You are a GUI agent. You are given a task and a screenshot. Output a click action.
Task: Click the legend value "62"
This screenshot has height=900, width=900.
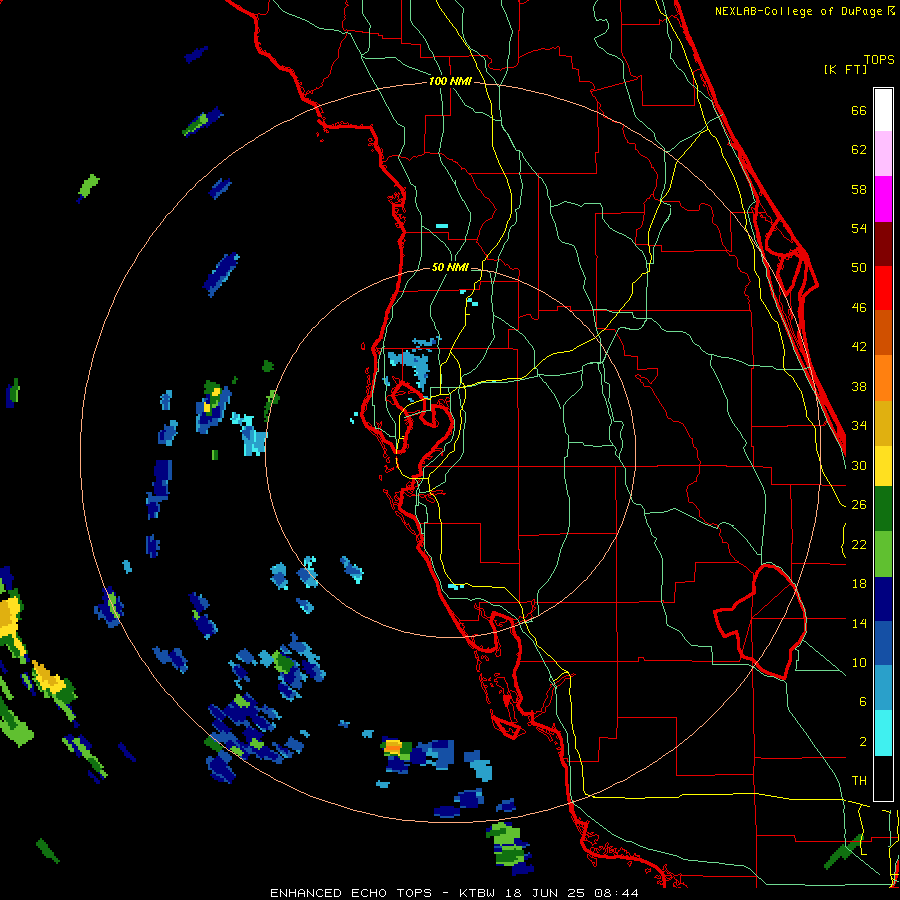pyautogui.click(x=859, y=150)
